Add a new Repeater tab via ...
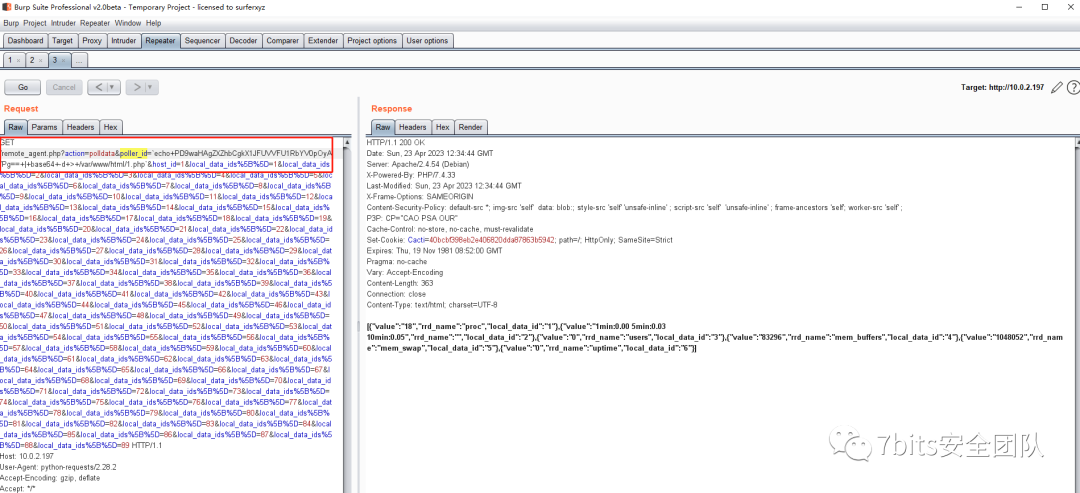Image resolution: width=1080 pixels, height=493 pixels. [79, 61]
